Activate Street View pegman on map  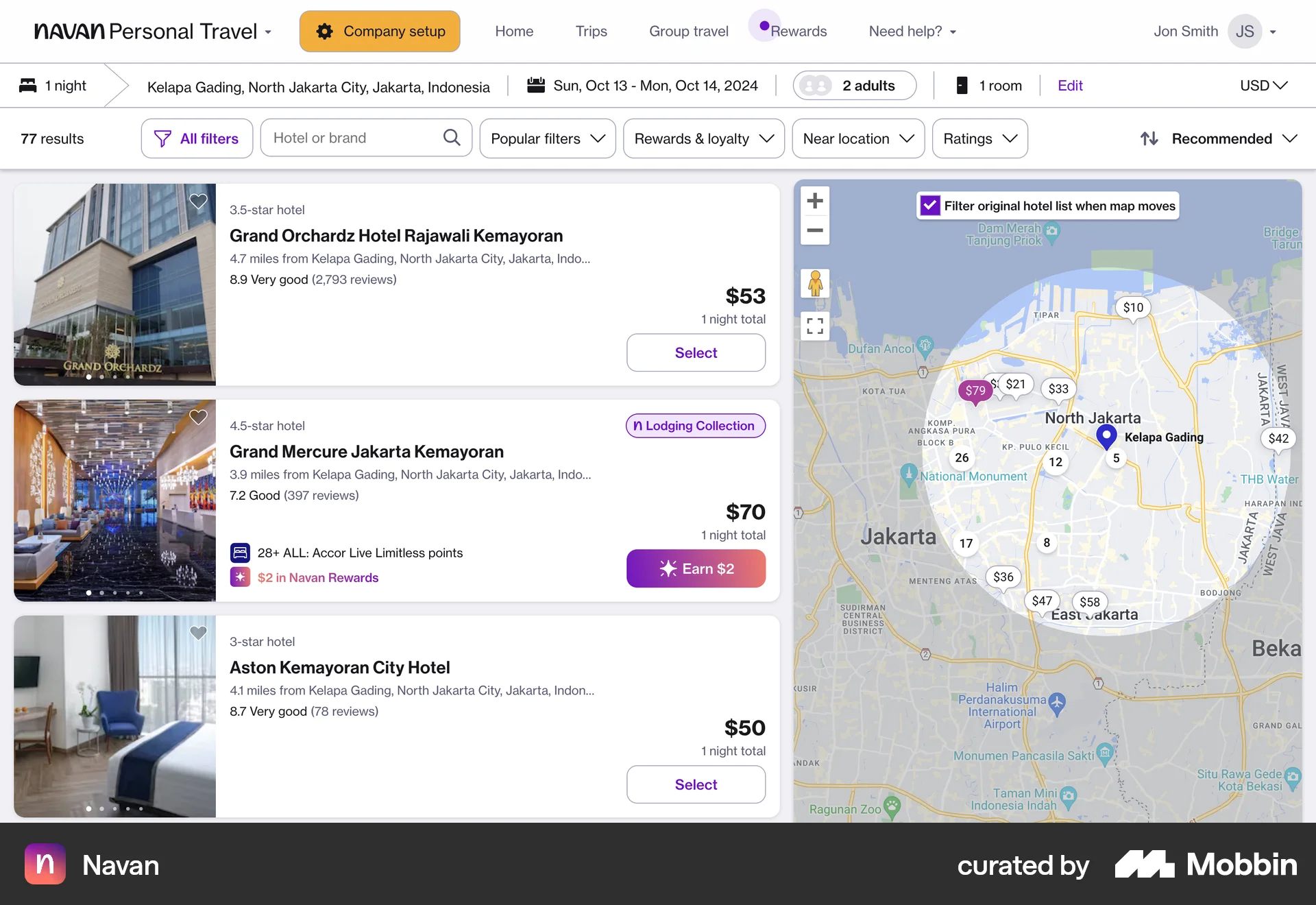815,283
